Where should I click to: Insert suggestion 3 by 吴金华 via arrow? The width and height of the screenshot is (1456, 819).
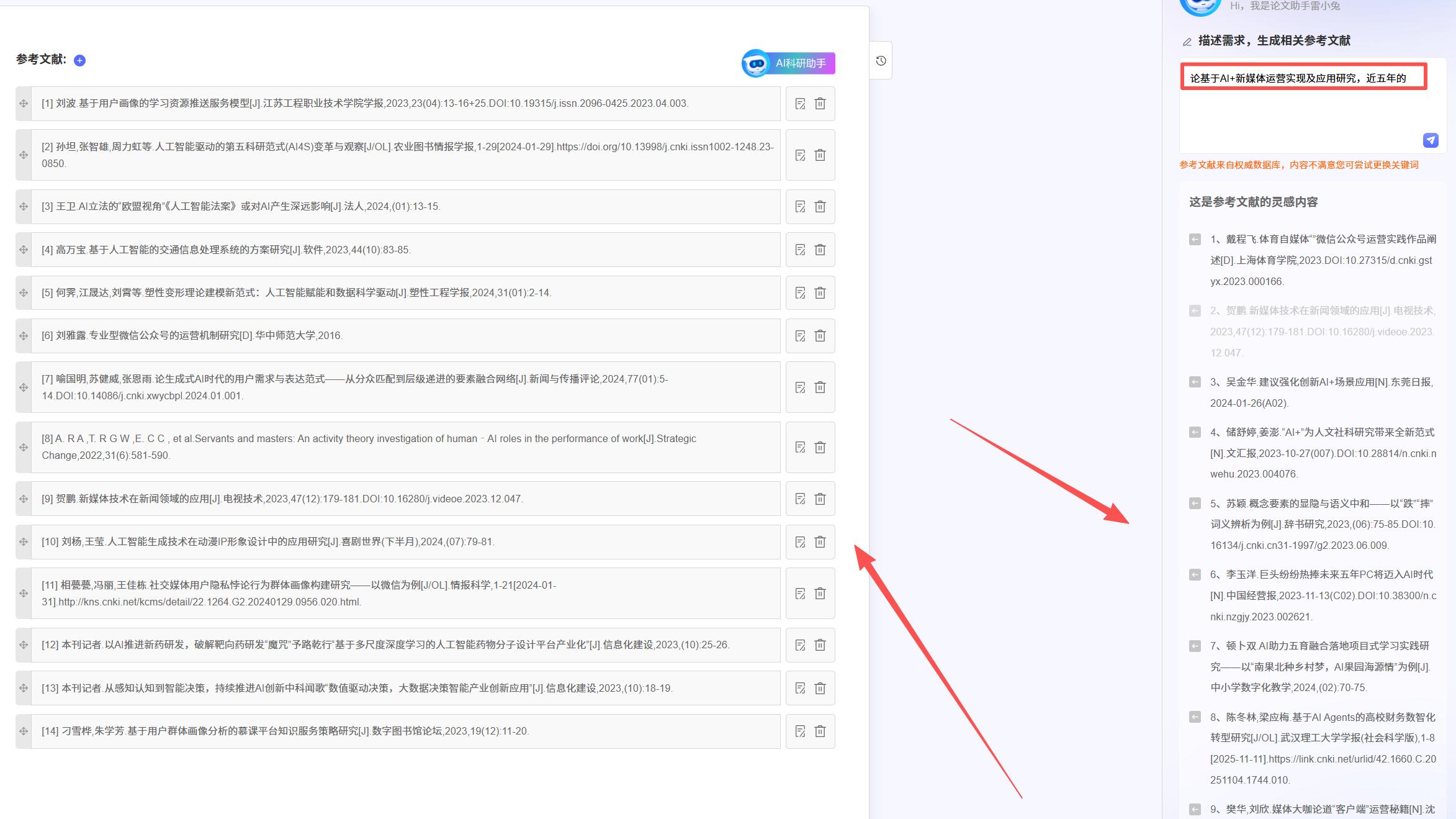(x=1195, y=382)
